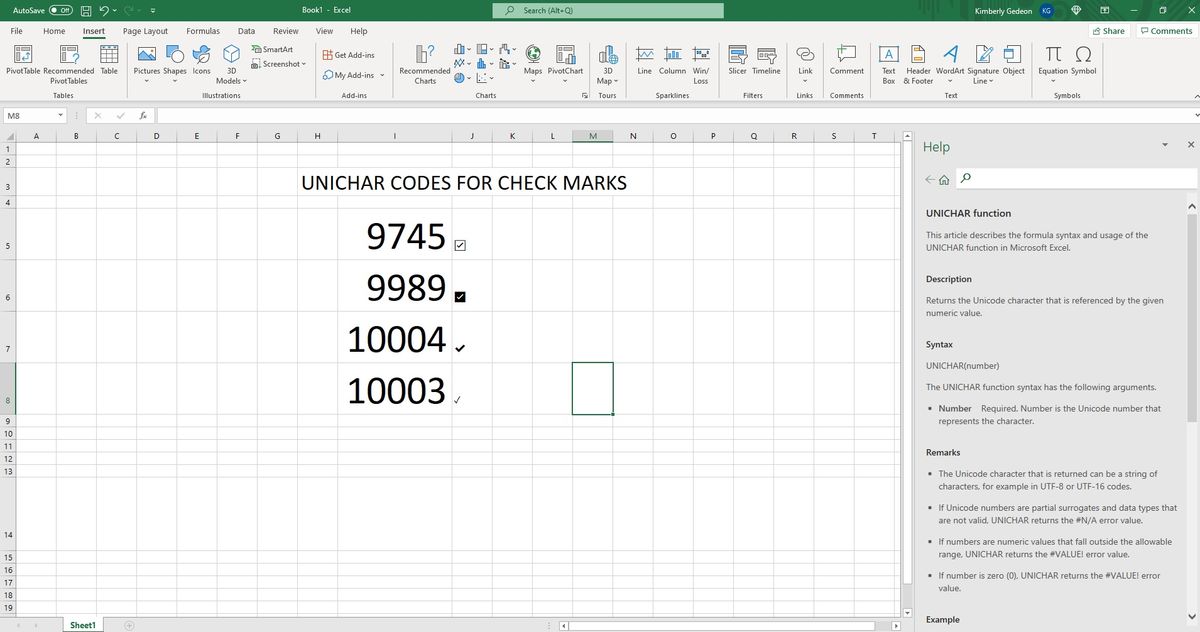The width and height of the screenshot is (1200, 632).
Task: Undo the last action
Action: click(105, 10)
